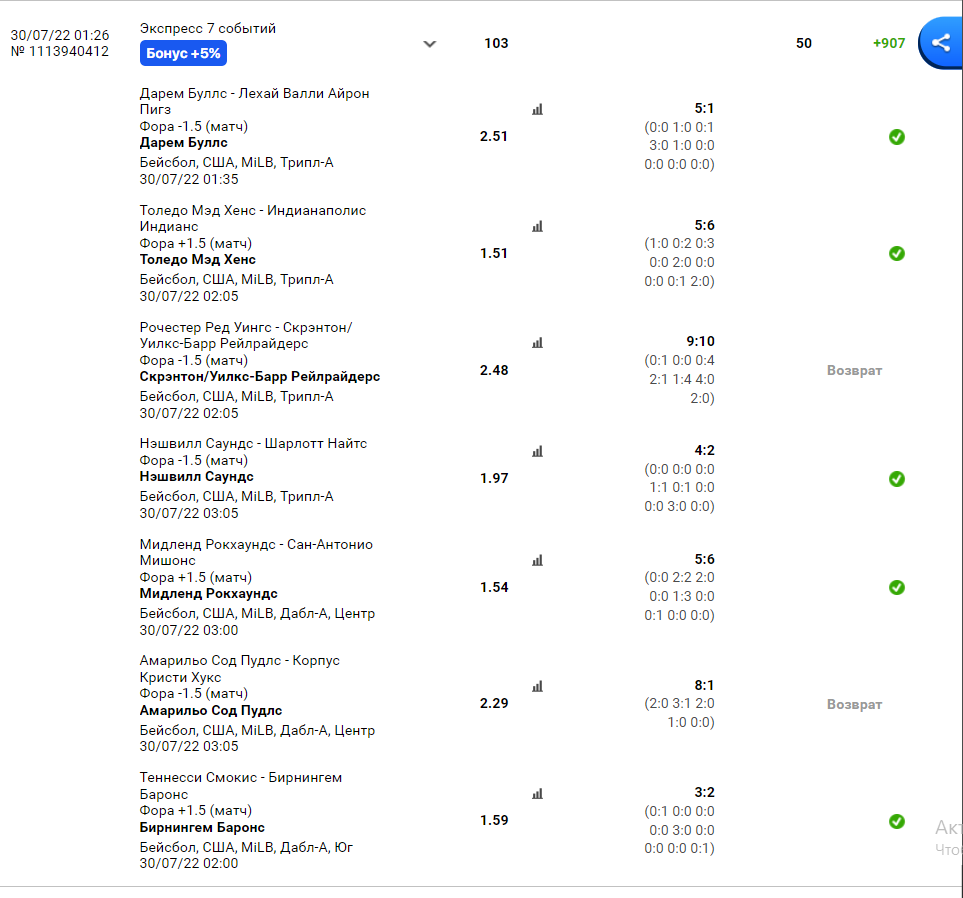The image size is (963, 898).
Task: Click bold selection Мидленд Рокхаундс
Action: 208,593
